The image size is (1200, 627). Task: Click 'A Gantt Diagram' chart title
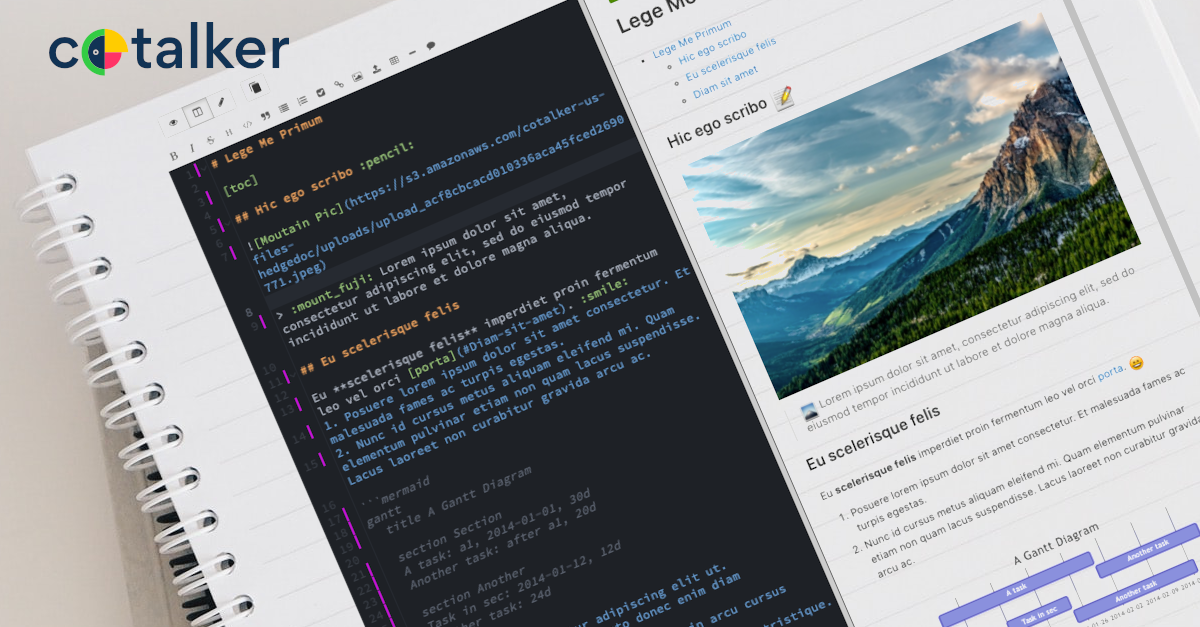(1056, 543)
